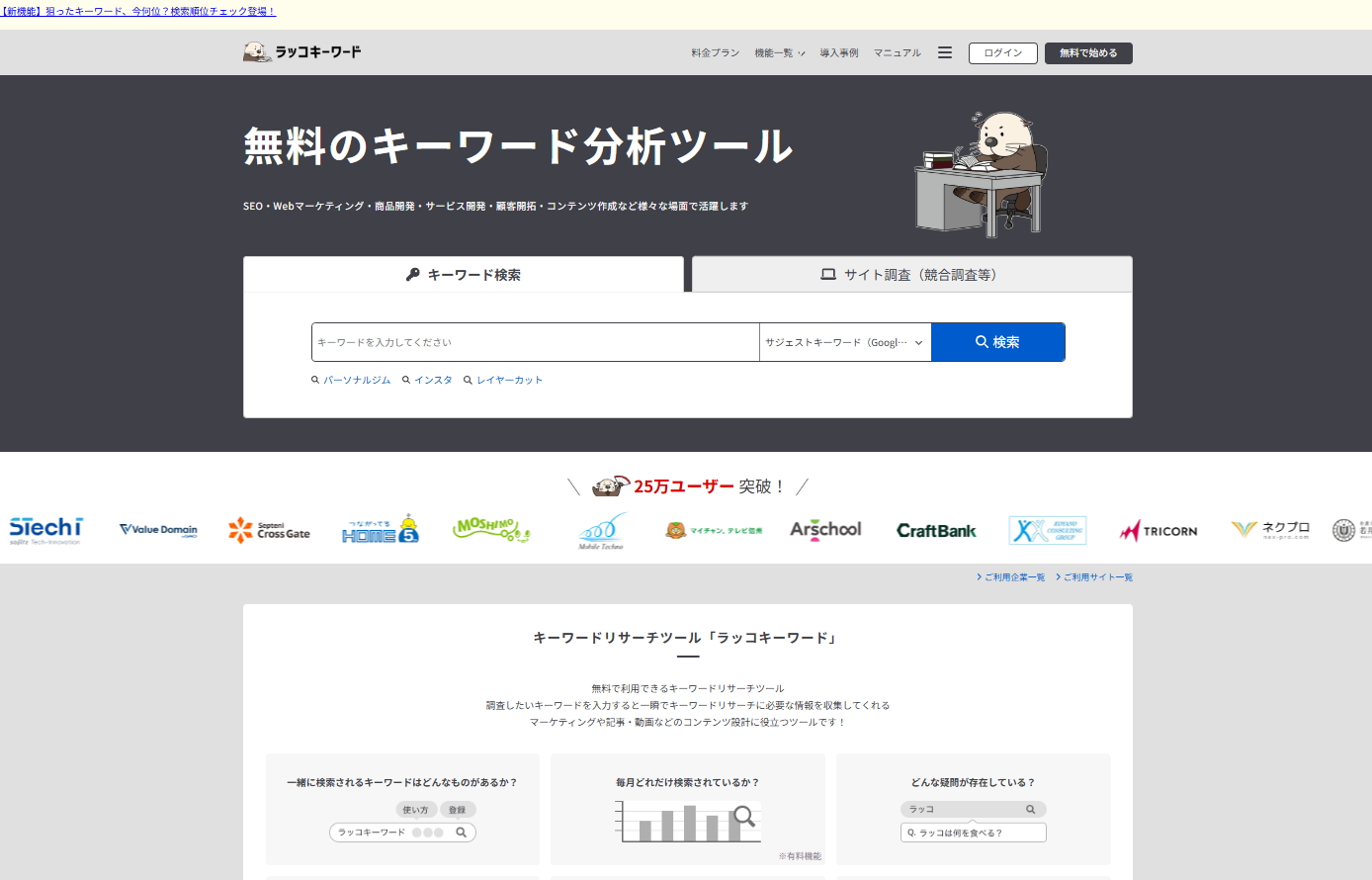
Task: Expand the 機能一覧 dropdown in the header
Action: pos(779,53)
